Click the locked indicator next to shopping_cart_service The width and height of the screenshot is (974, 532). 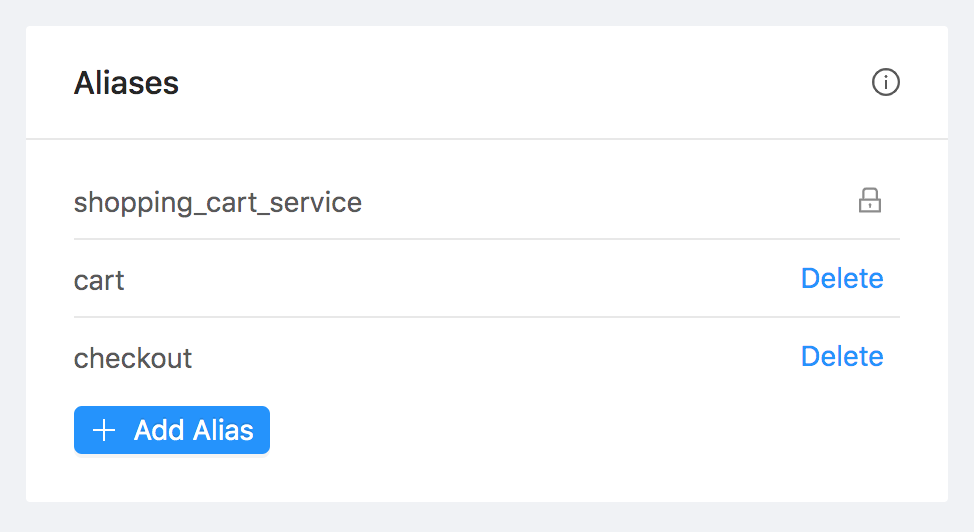point(870,201)
